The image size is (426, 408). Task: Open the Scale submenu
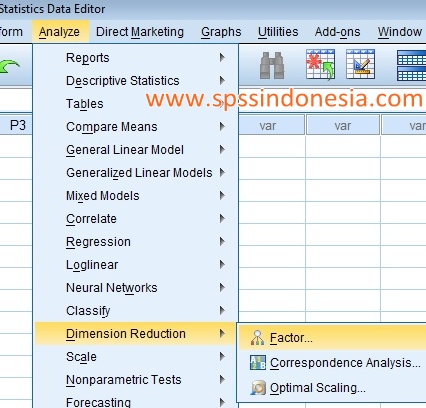click(x=136, y=357)
